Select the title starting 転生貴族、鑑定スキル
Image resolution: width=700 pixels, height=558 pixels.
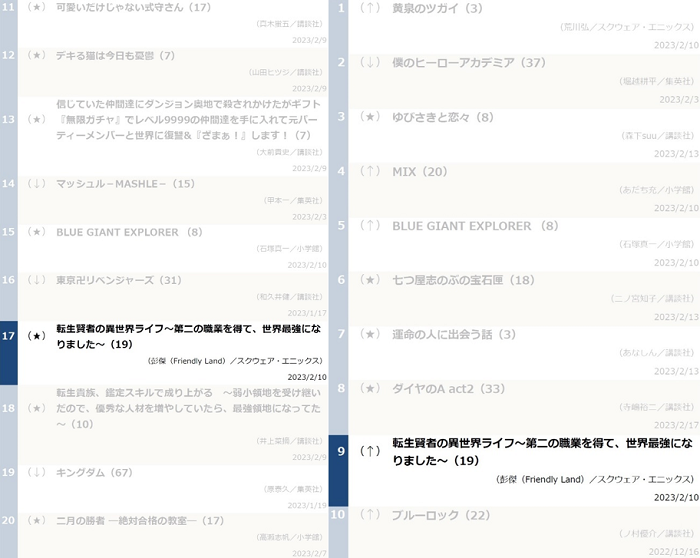pyautogui.click(x=188, y=408)
